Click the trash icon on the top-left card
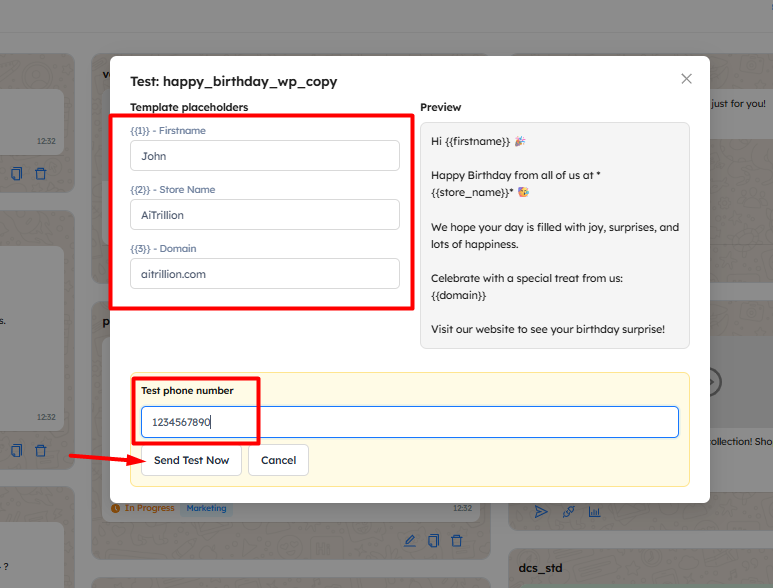 point(41,174)
